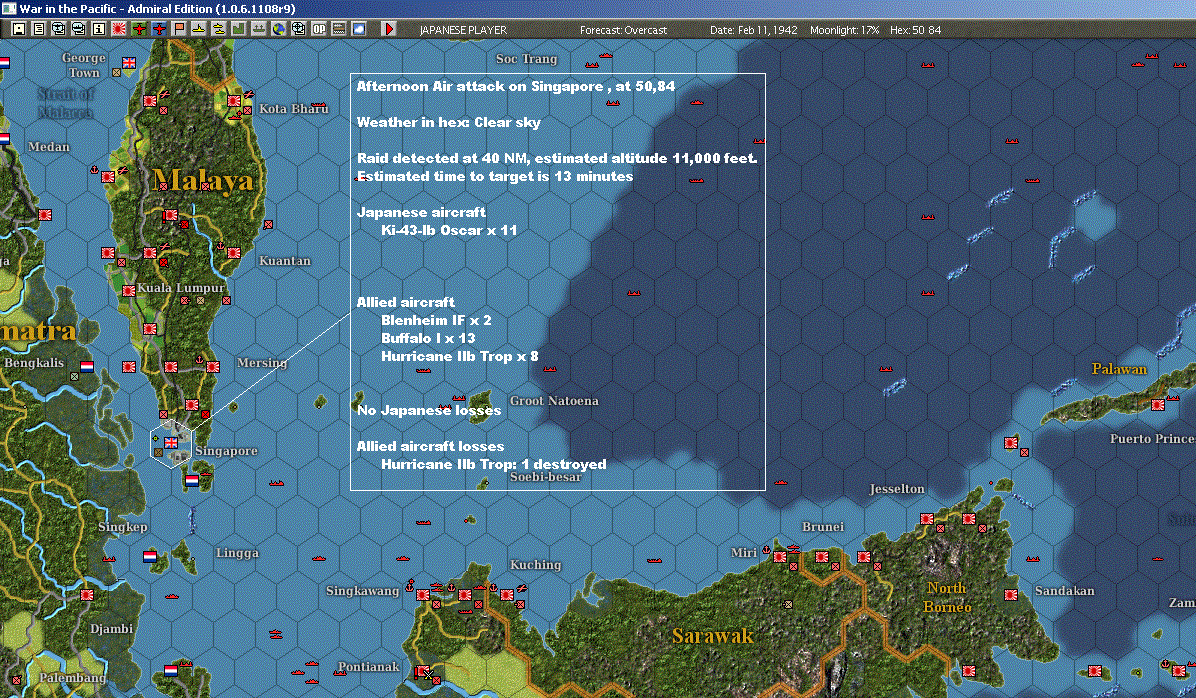
Task: Open the document list toolbar icon
Action: [39, 29]
